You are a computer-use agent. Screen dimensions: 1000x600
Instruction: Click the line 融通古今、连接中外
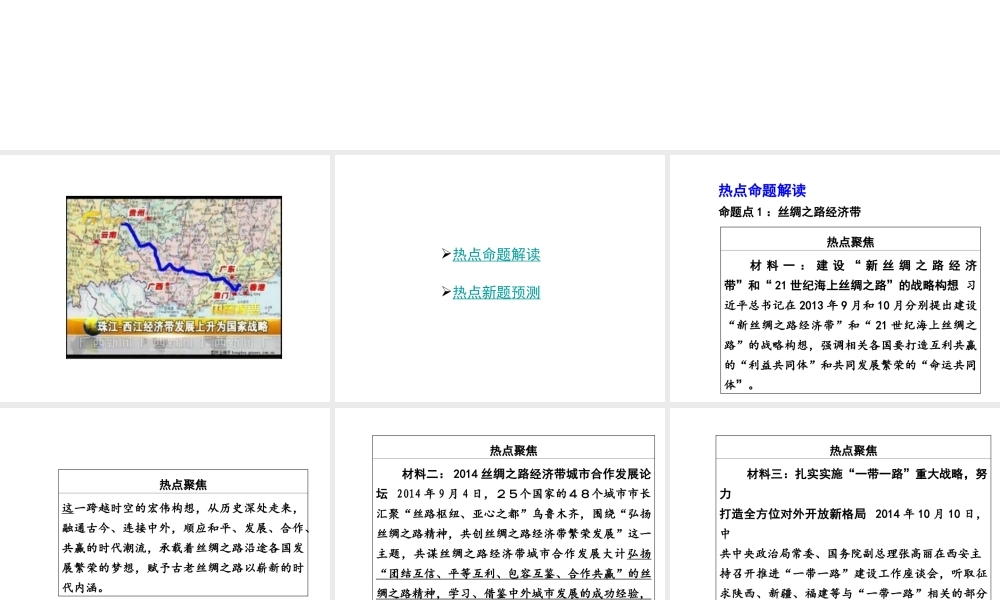point(186,528)
